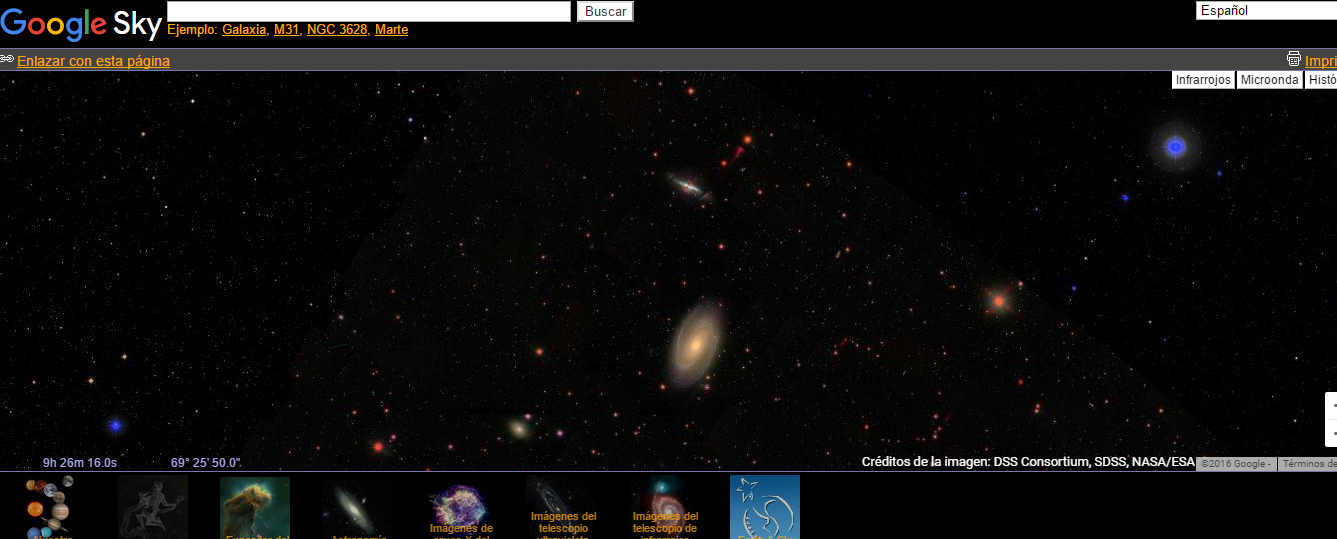Viewport: 1337px width, 539px height.
Task: Select the backyard astronomy galaxy thumbnail
Action: [357, 507]
